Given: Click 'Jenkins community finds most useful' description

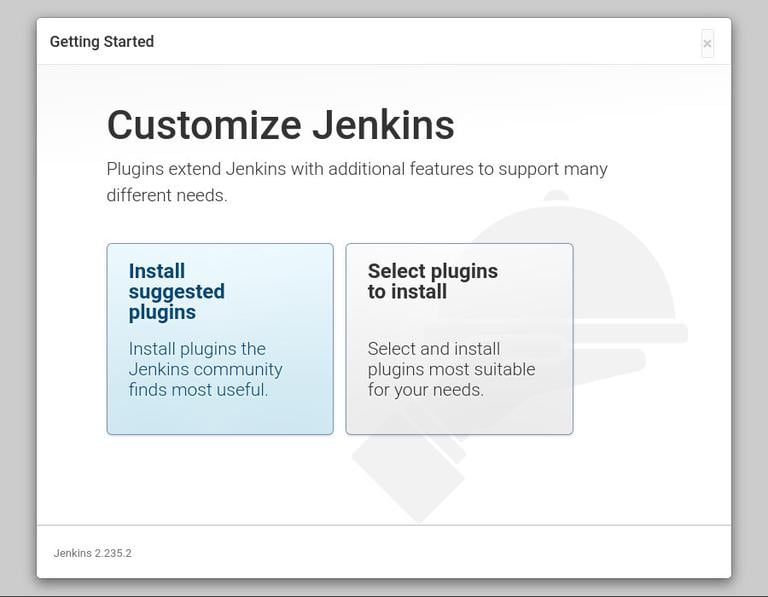Looking at the screenshot, I should click(205, 369).
